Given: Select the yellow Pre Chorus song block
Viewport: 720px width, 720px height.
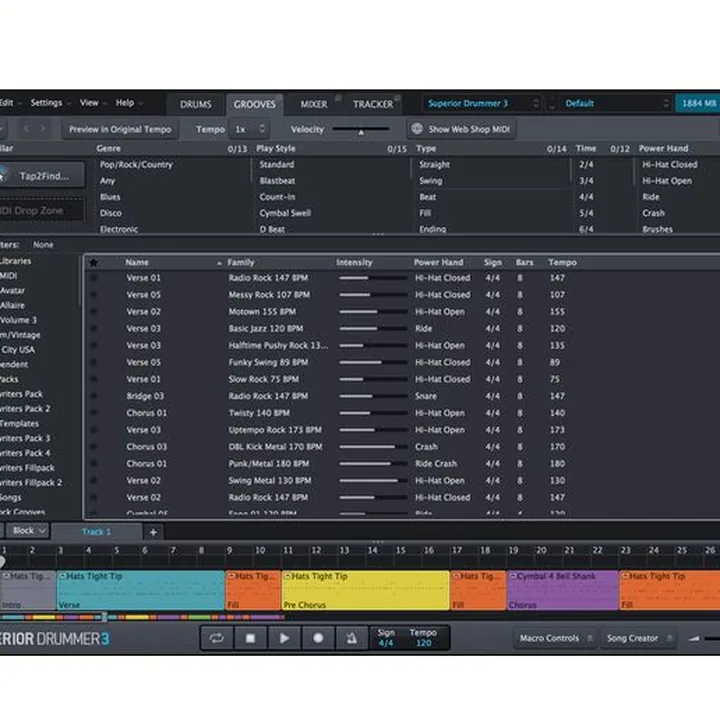Looking at the screenshot, I should pos(366,591).
